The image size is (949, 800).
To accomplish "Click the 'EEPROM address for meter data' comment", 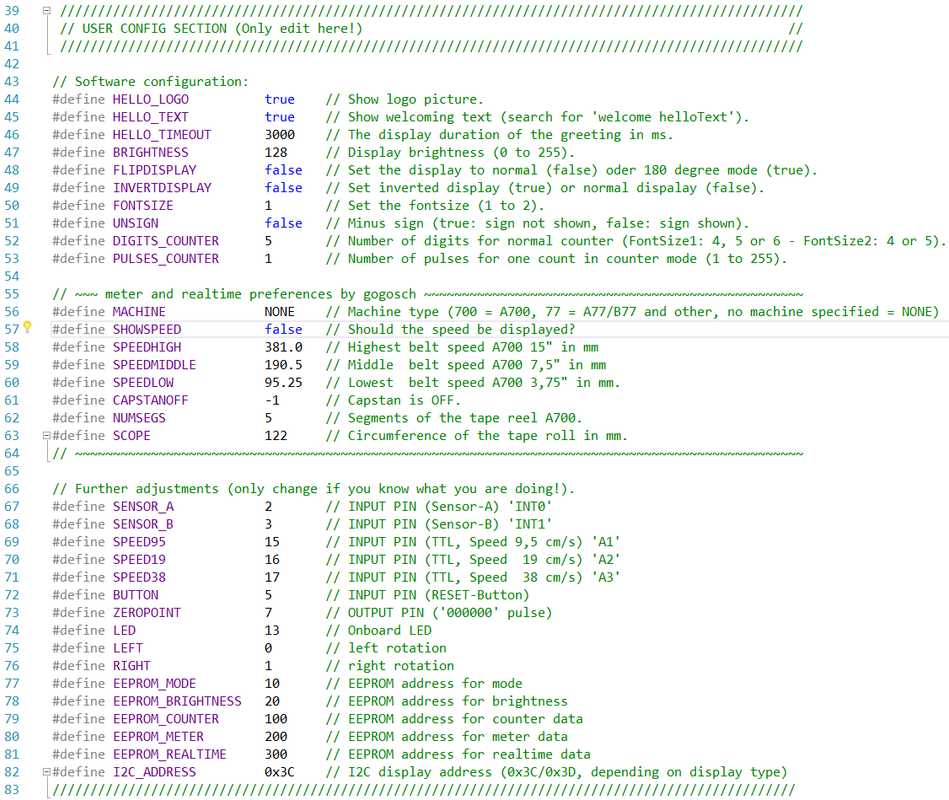I will click(447, 736).
